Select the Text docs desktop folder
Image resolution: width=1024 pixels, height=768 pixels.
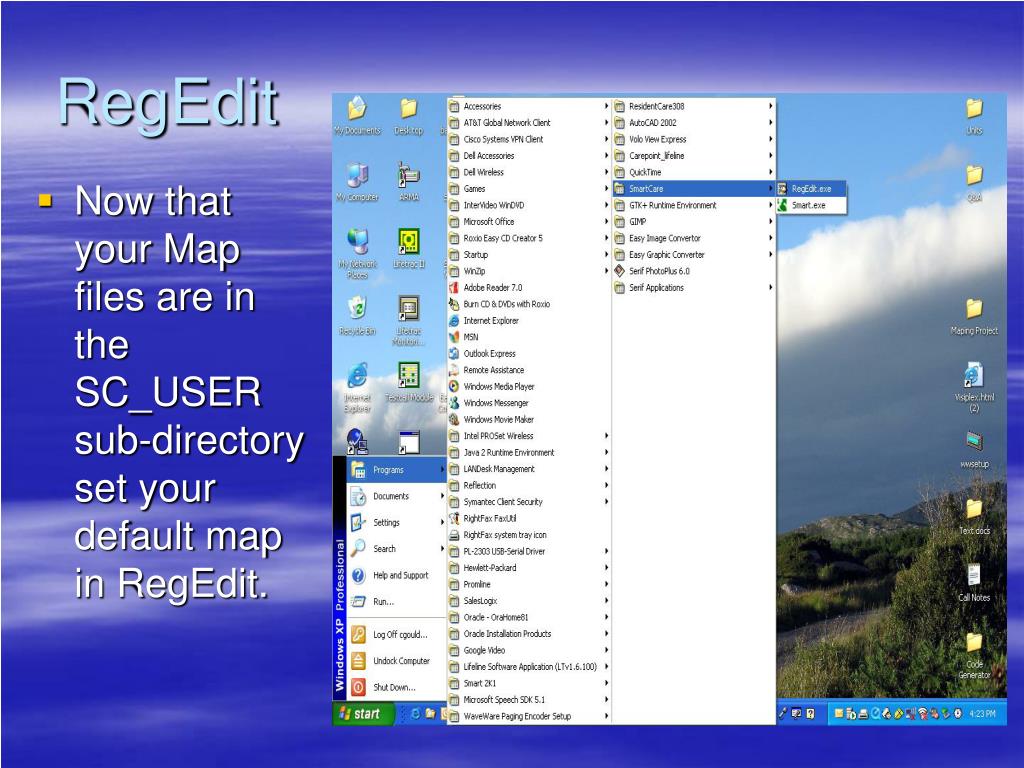coord(974,517)
